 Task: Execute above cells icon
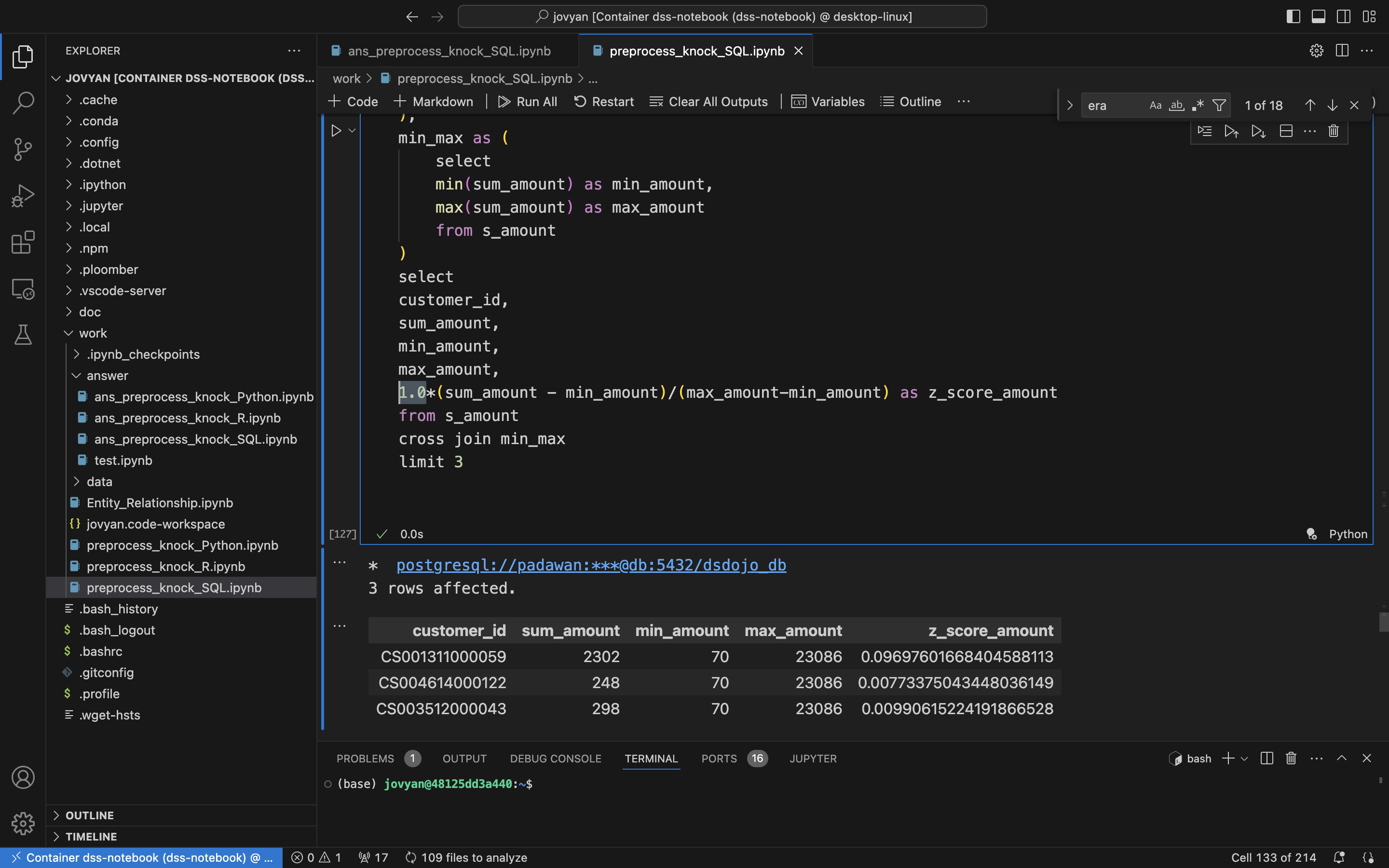[1231, 131]
